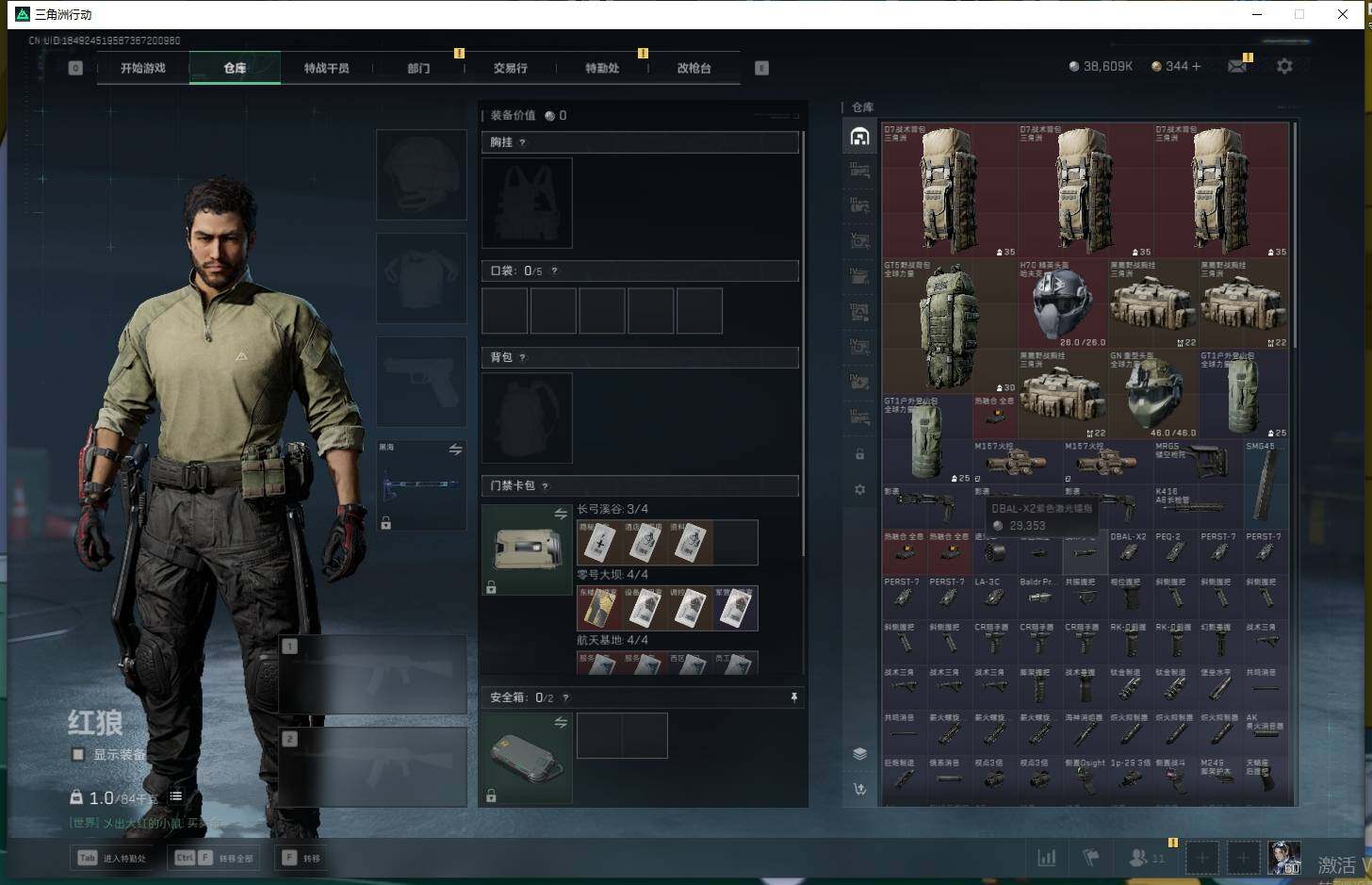1372x885 pixels.
Task: Toggle the 显示装备 checkbox
Action: pos(78,754)
